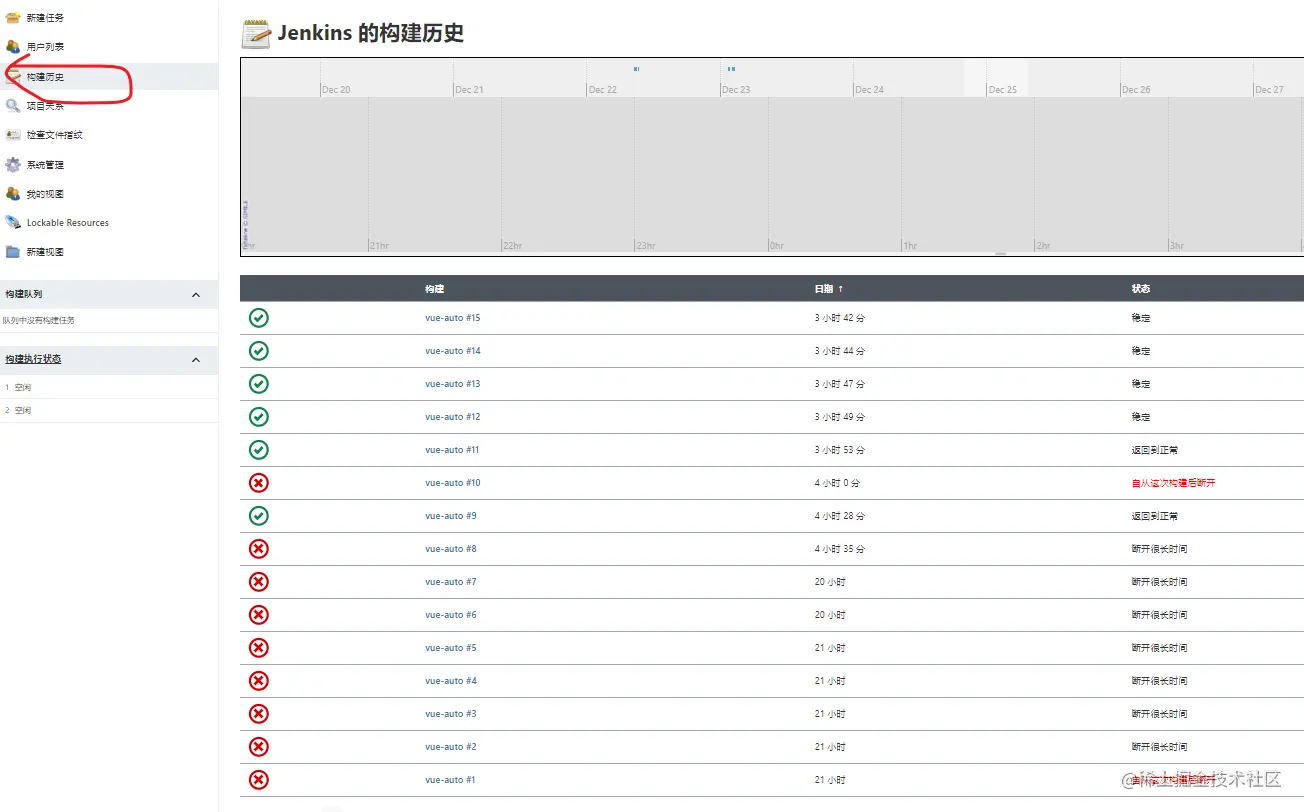Click the failed status icon for vue-auto #7
The image size is (1304, 812).
click(x=258, y=582)
